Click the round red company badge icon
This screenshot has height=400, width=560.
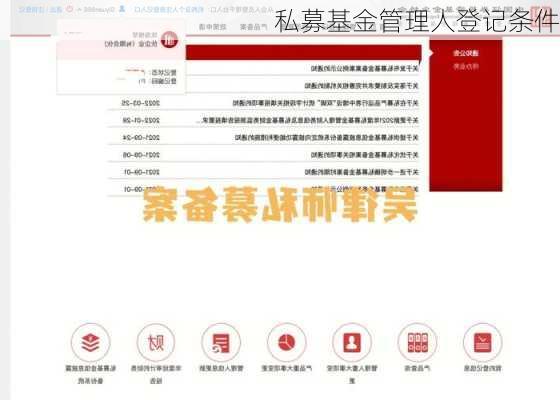(169, 40)
